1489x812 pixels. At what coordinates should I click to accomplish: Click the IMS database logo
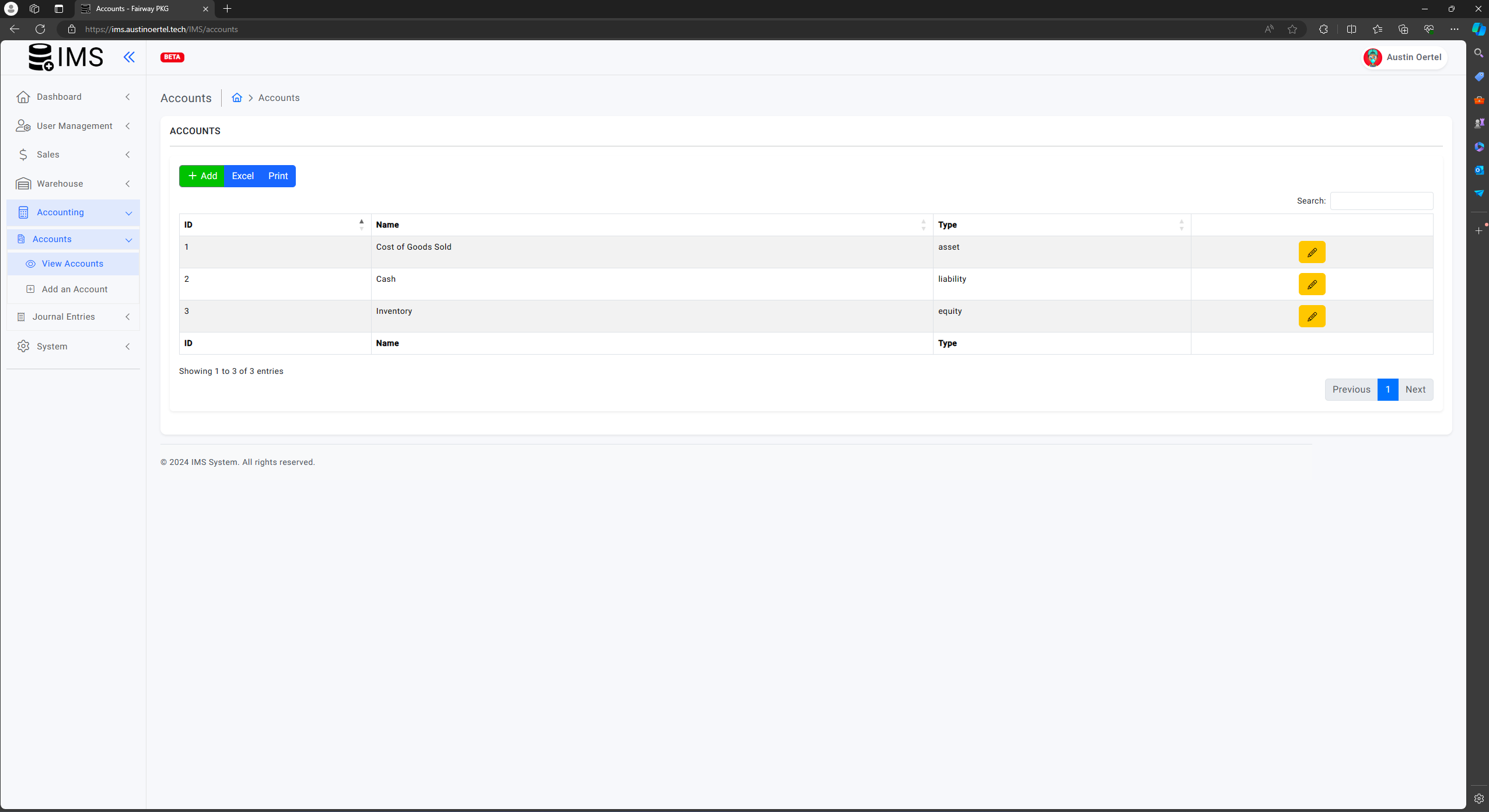click(x=65, y=57)
